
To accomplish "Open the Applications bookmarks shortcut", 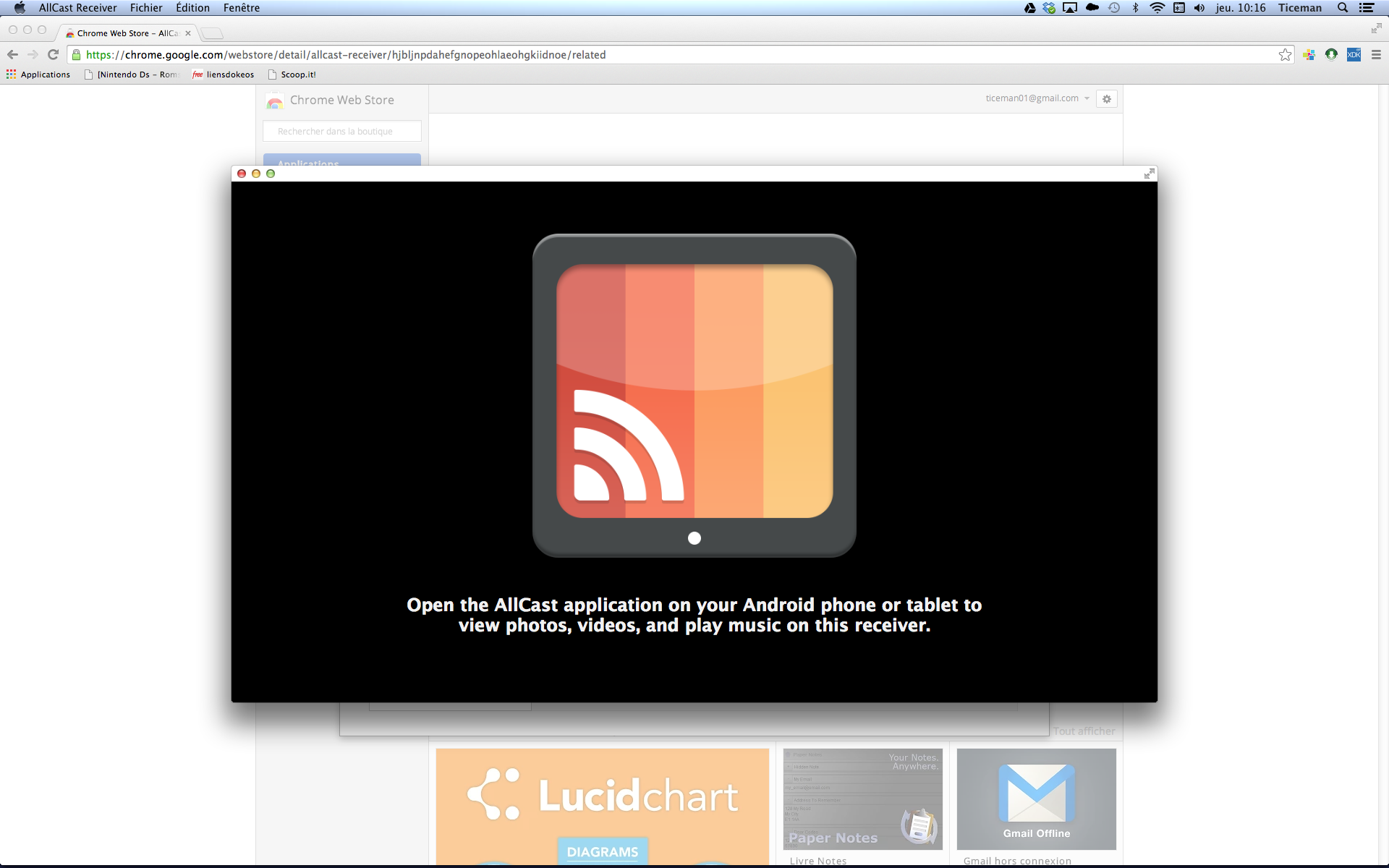I will tap(38, 75).
